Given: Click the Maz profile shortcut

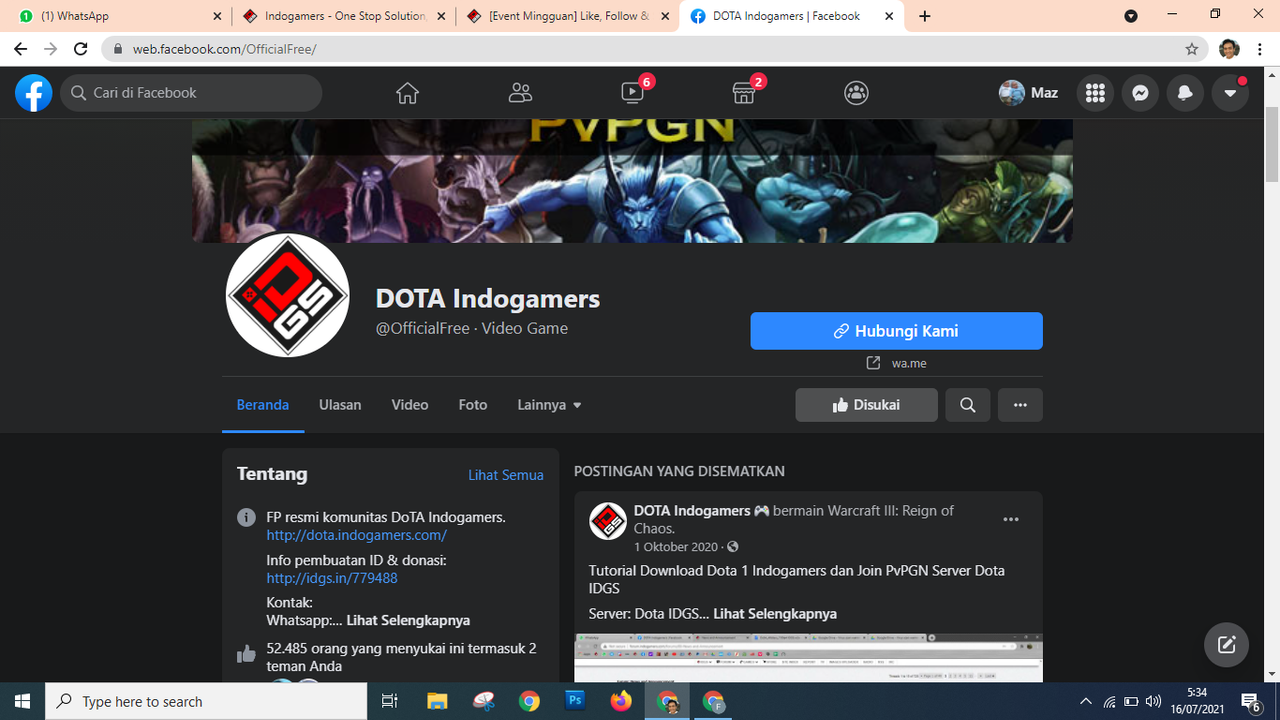Looking at the screenshot, I should pyautogui.click(x=1029, y=93).
